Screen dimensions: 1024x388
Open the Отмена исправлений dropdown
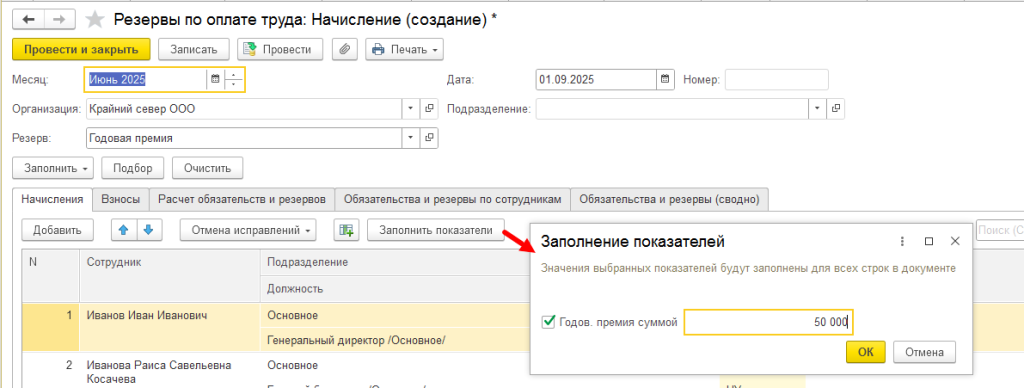point(248,230)
